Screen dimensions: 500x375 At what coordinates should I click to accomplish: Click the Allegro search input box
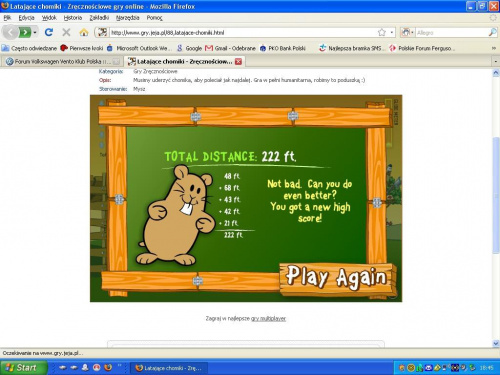(452, 32)
